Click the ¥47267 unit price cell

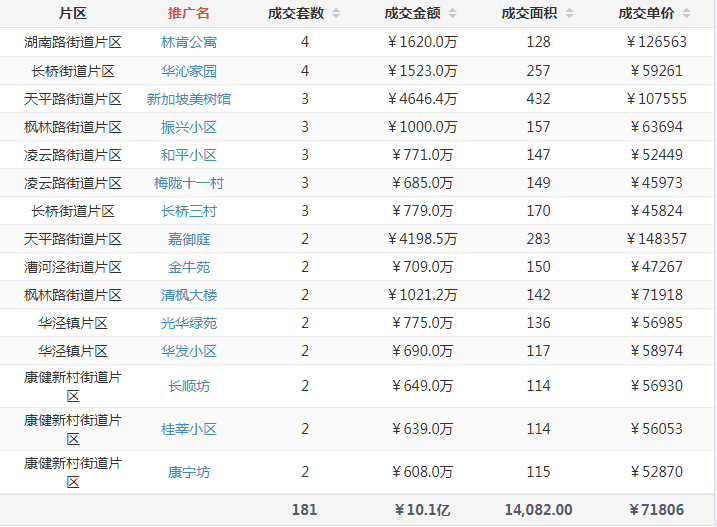click(x=656, y=267)
